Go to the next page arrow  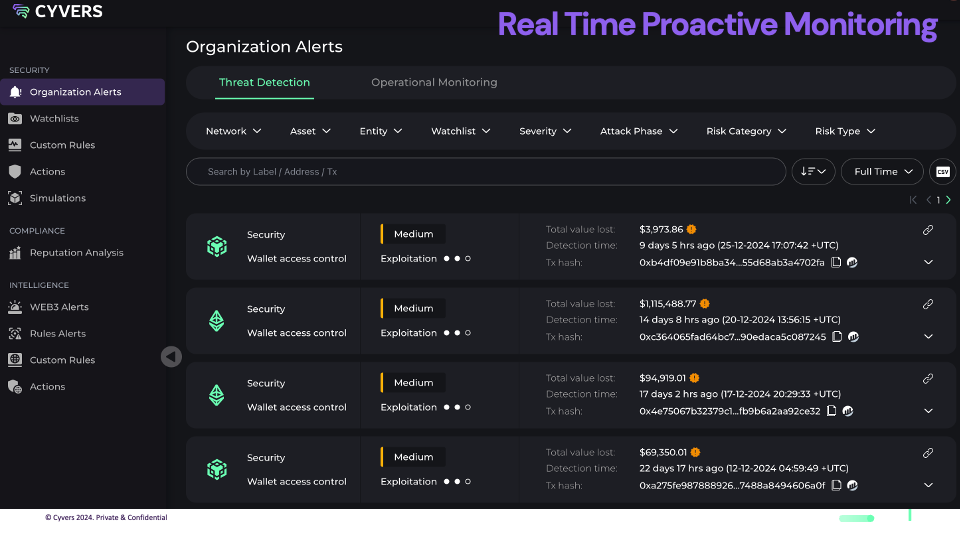948,200
